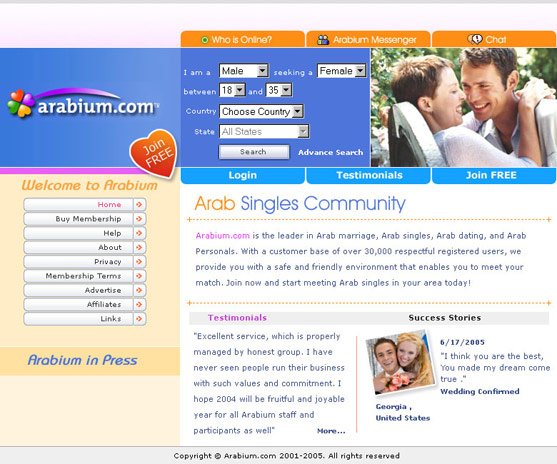Open the Advance Search link

pyautogui.click(x=330, y=152)
